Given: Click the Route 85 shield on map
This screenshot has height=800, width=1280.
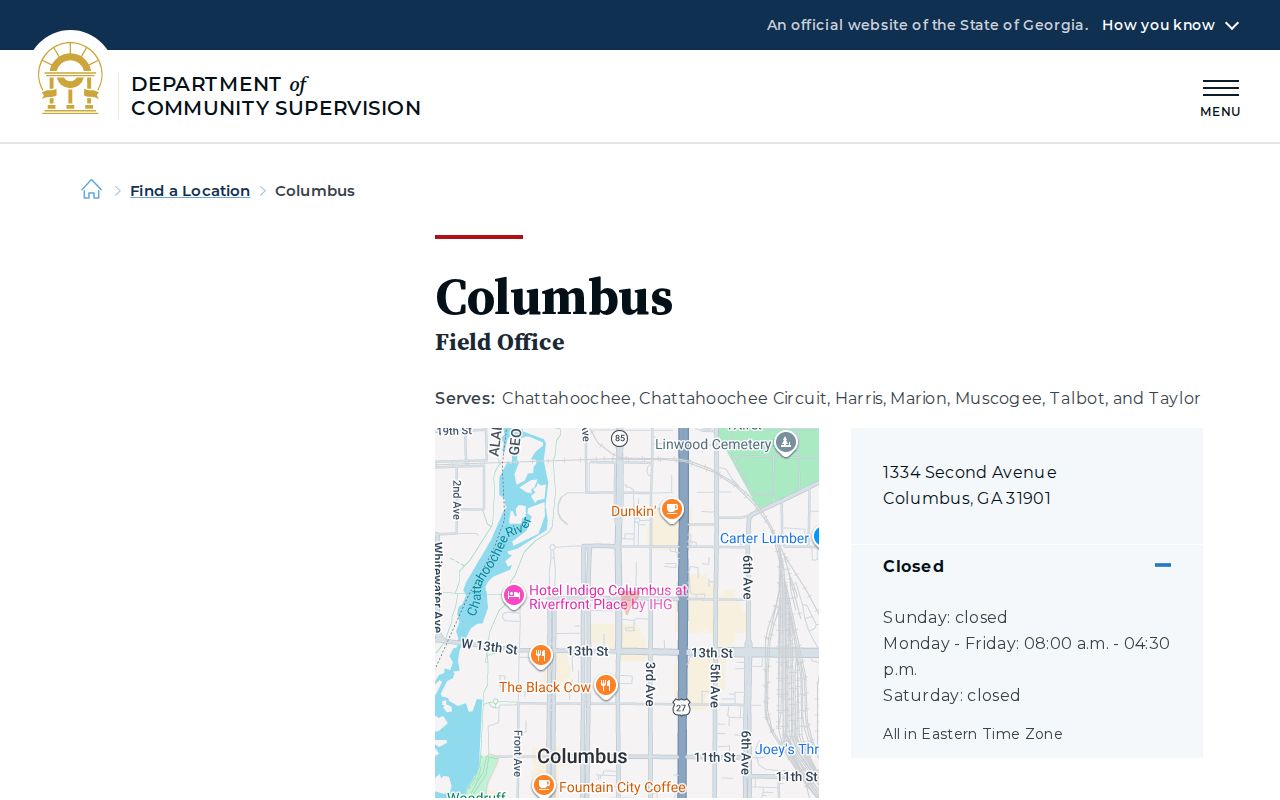Looking at the screenshot, I should pos(619,438).
